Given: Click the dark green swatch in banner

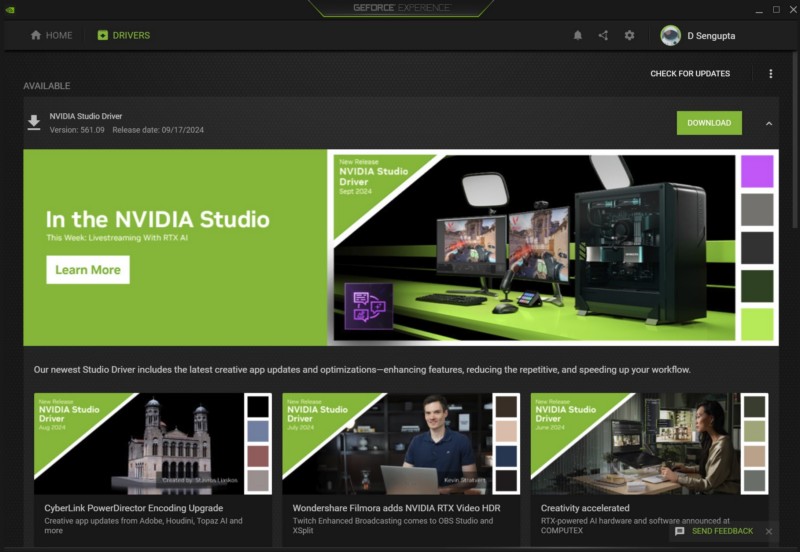Looking at the screenshot, I should point(757,286).
